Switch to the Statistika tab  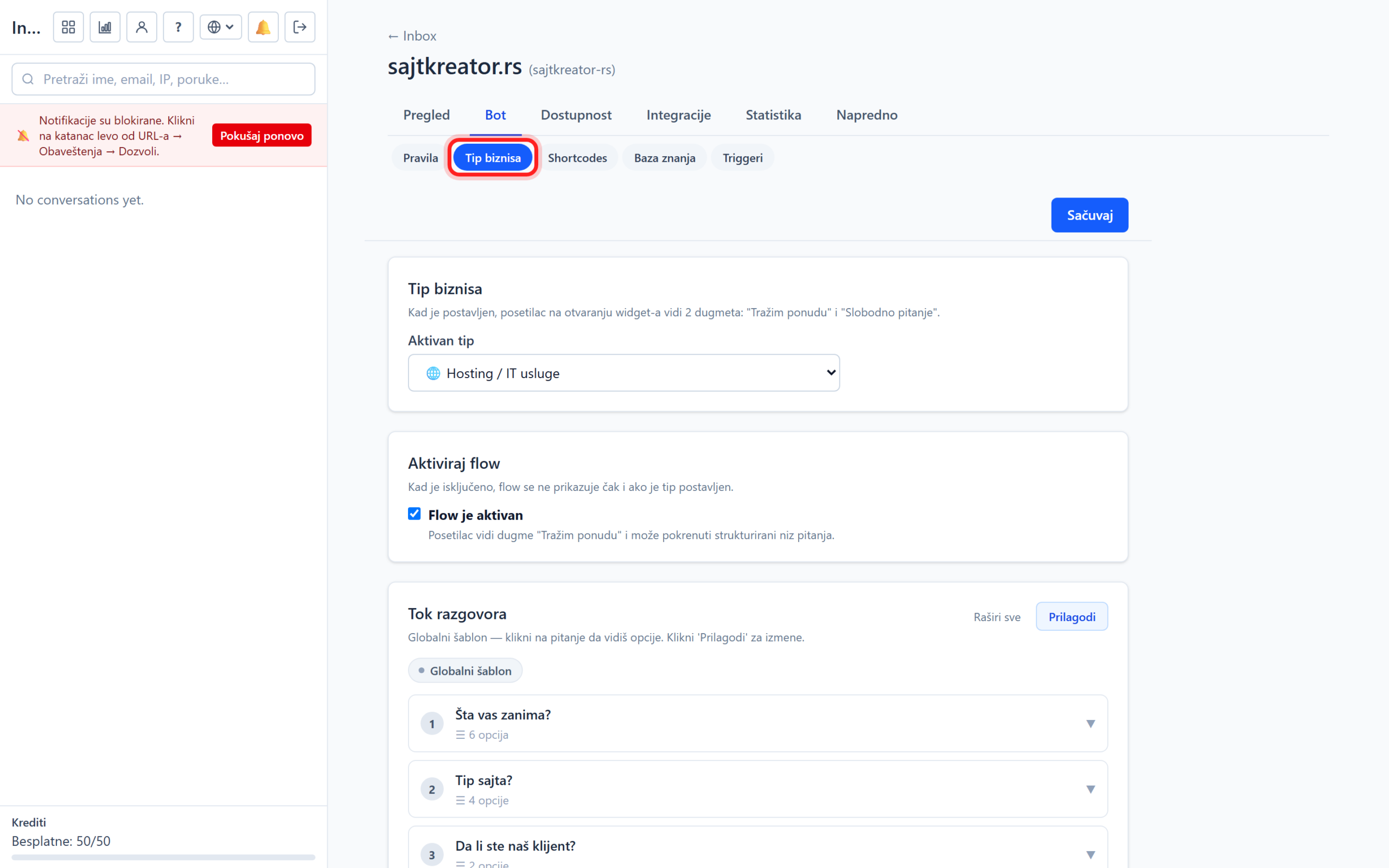pos(773,115)
